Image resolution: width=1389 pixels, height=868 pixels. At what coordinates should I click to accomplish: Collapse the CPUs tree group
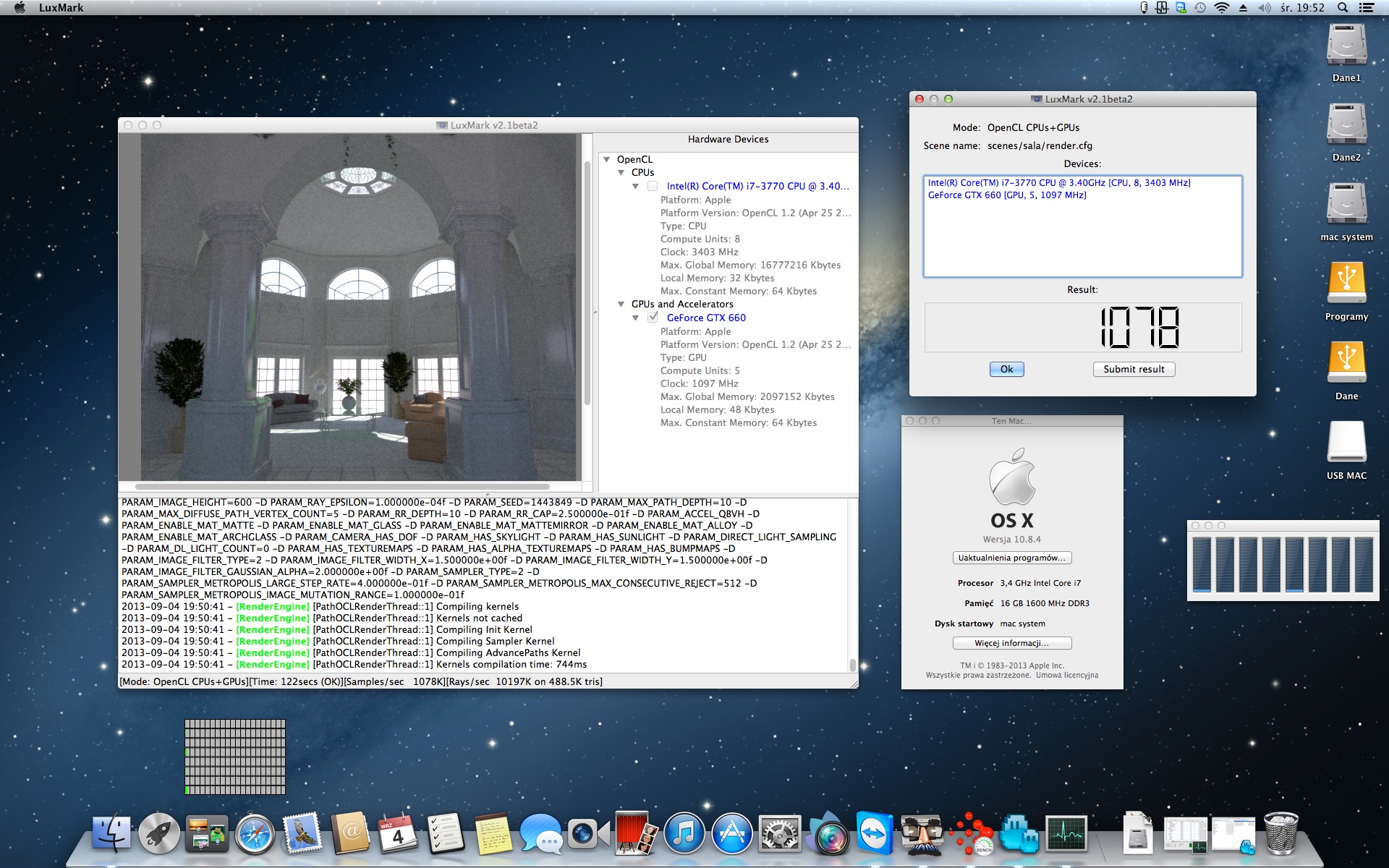(x=621, y=173)
